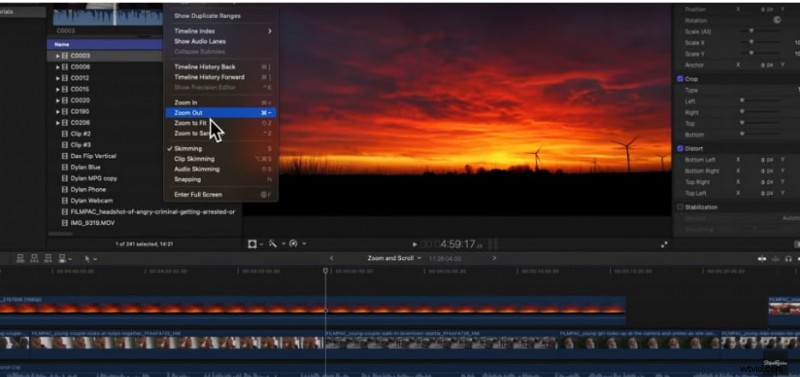
Task: Toggle Skimming in the View menu
Action: point(220,148)
